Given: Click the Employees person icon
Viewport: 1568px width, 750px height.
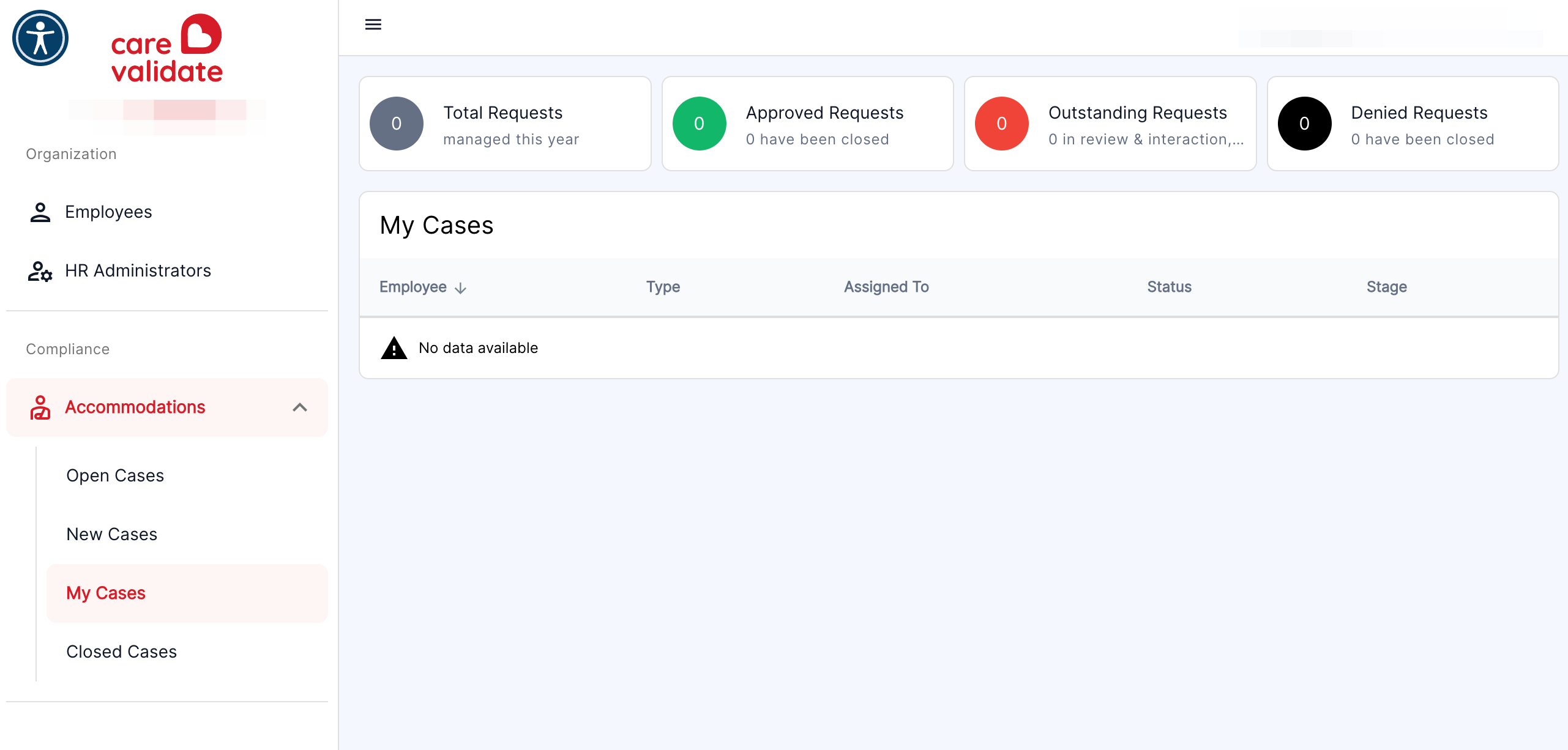Looking at the screenshot, I should pos(40,212).
